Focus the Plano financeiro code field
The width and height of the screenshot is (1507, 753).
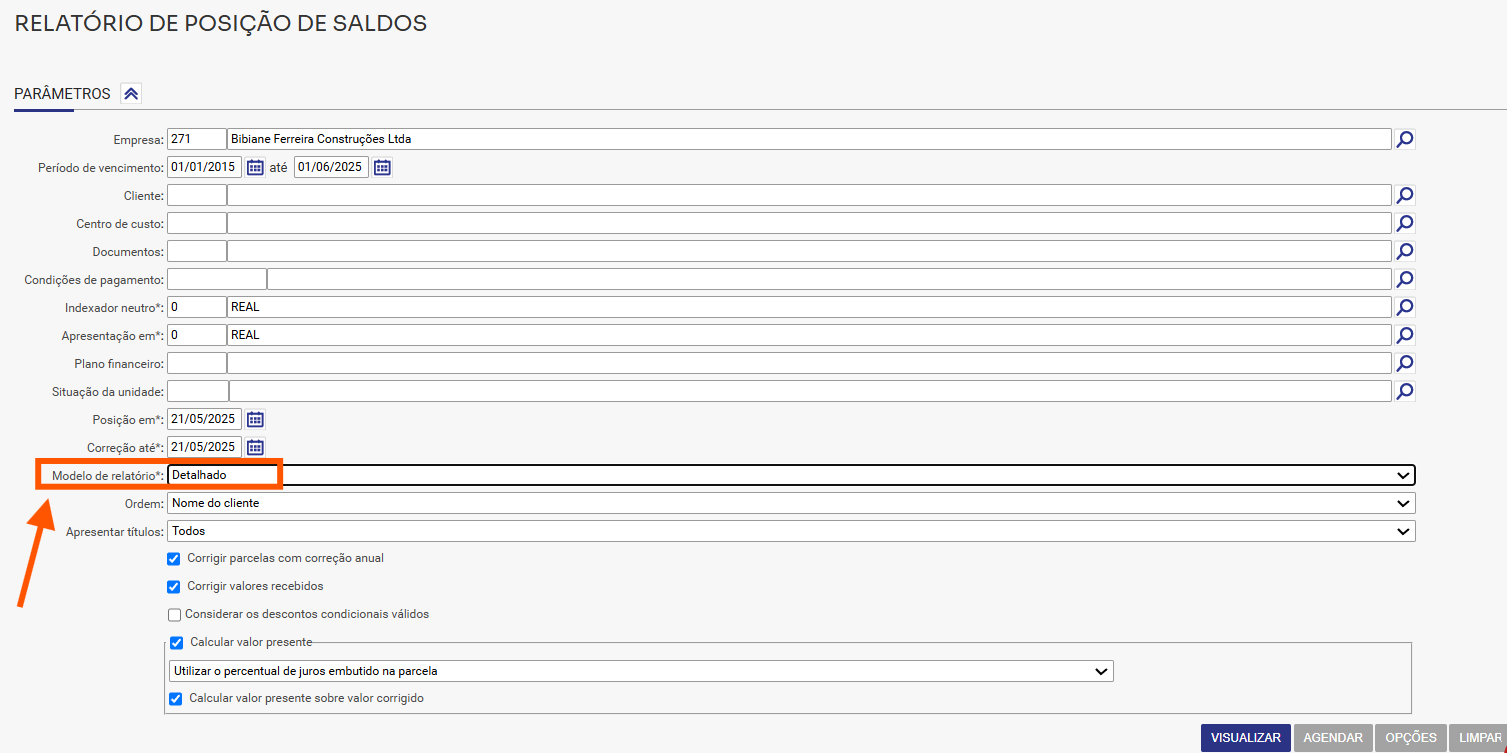pos(197,363)
